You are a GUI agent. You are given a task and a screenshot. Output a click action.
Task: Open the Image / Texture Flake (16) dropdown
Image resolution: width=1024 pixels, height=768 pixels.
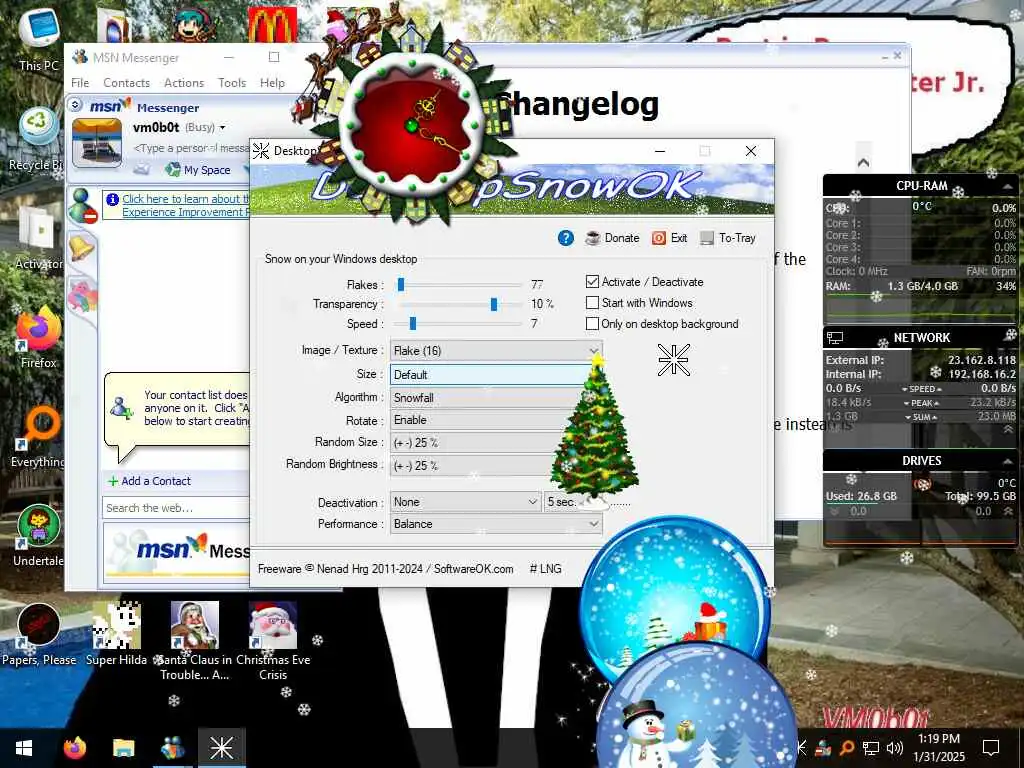click(x=496, y=351)
